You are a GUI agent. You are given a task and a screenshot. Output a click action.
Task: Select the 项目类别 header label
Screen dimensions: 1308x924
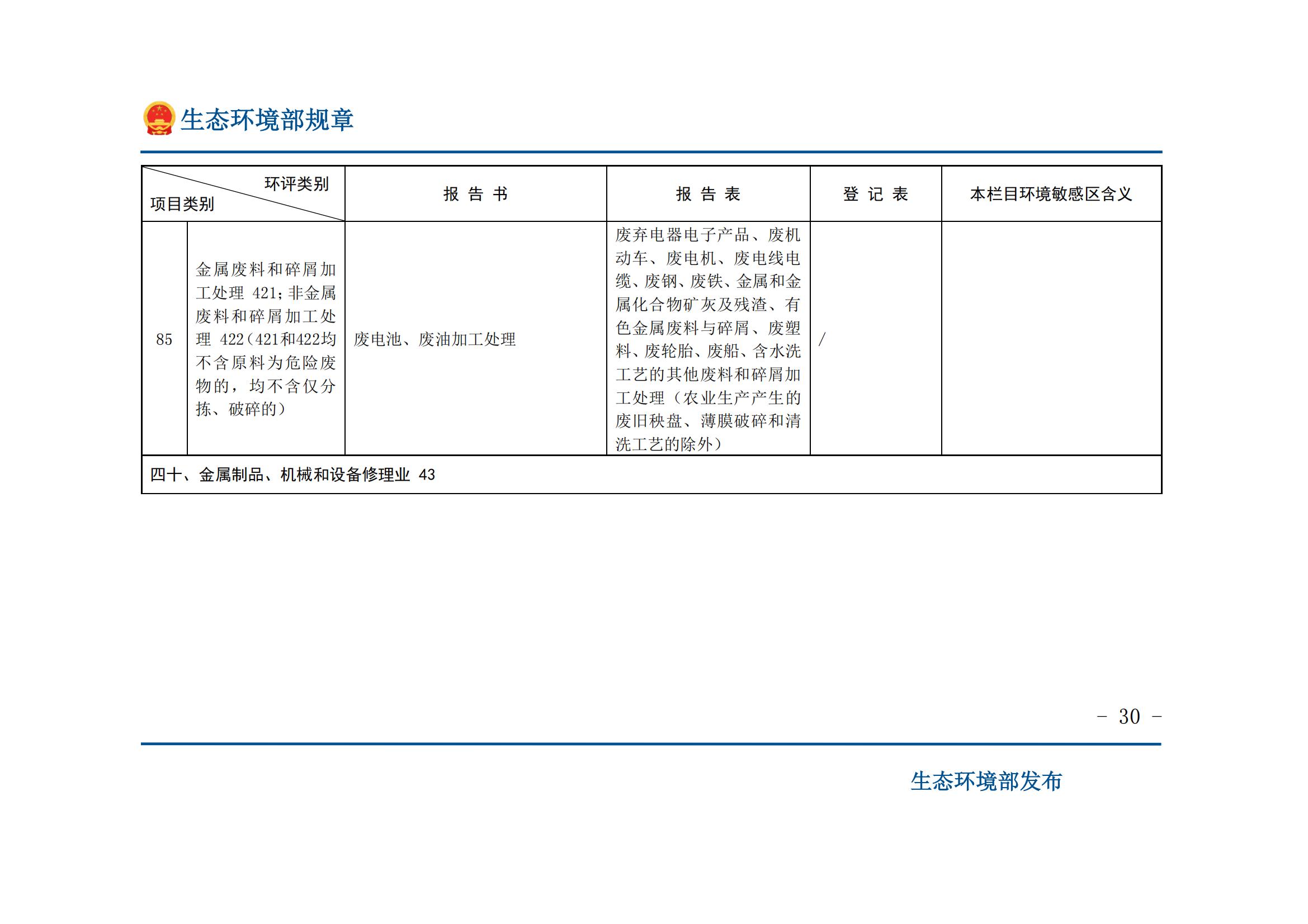point(182,205)
